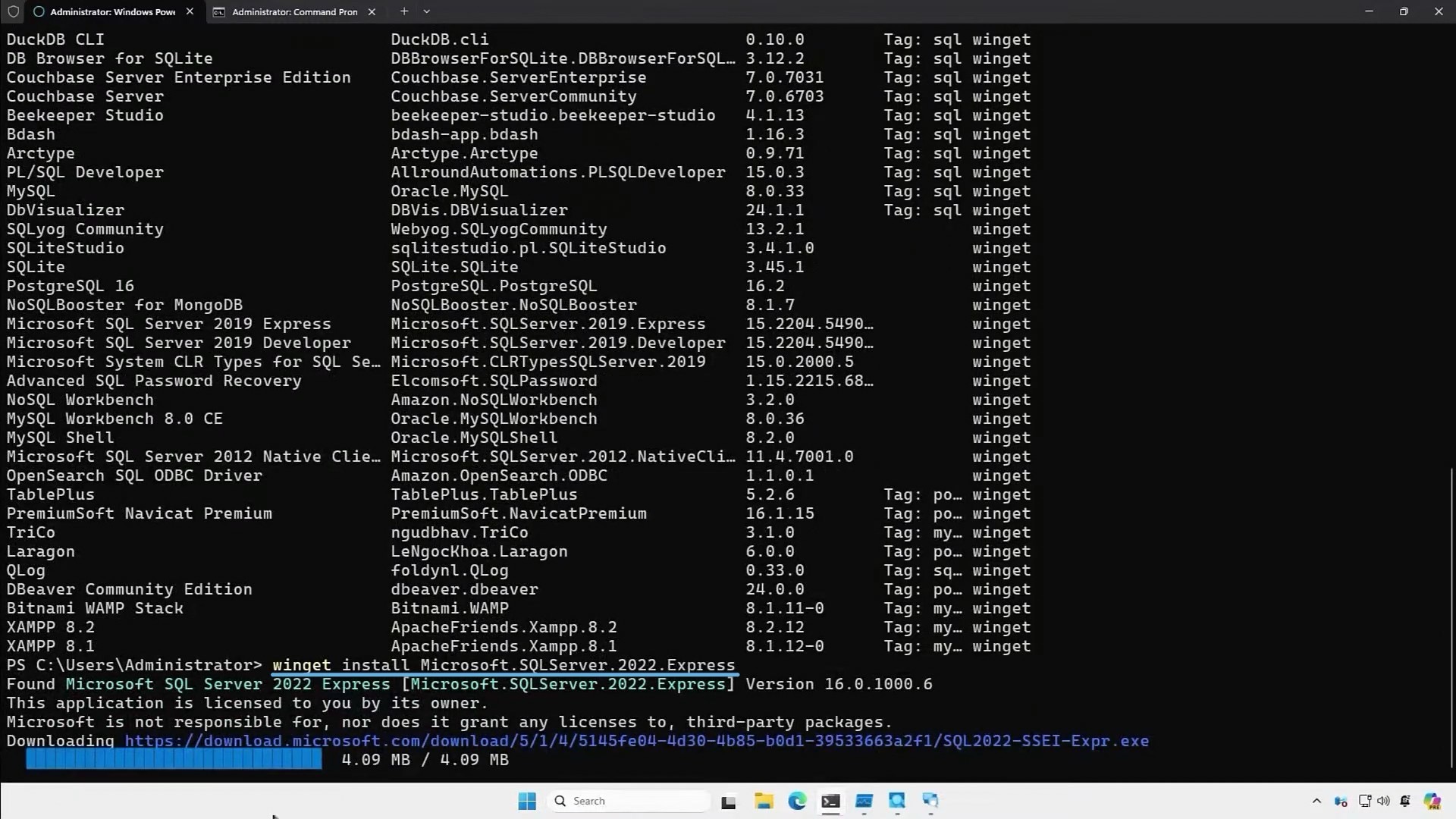Open File Explorer from the taskbar
Viewport: 1456px width, 819px height.
click(764, 801)
